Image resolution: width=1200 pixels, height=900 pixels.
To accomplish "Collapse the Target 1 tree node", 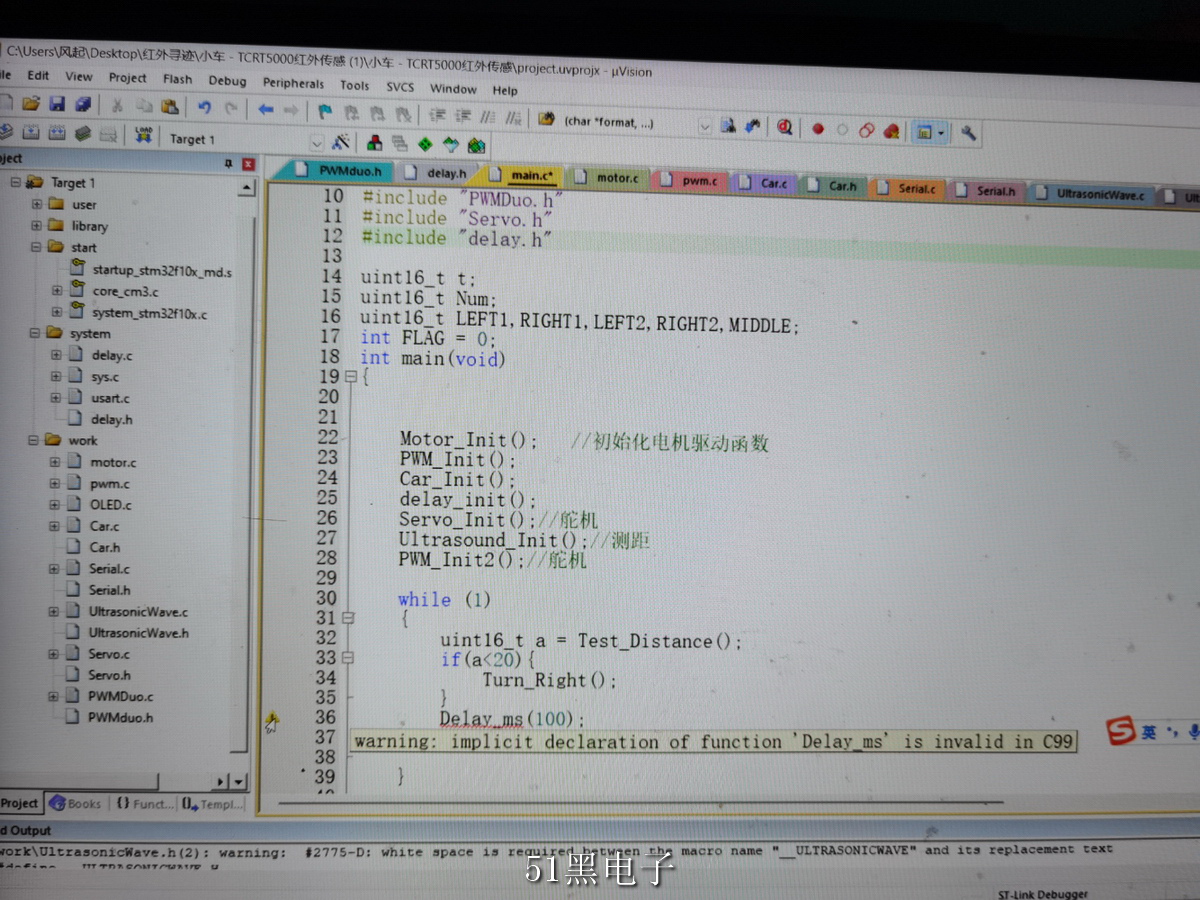I will (x=16, y=182).
